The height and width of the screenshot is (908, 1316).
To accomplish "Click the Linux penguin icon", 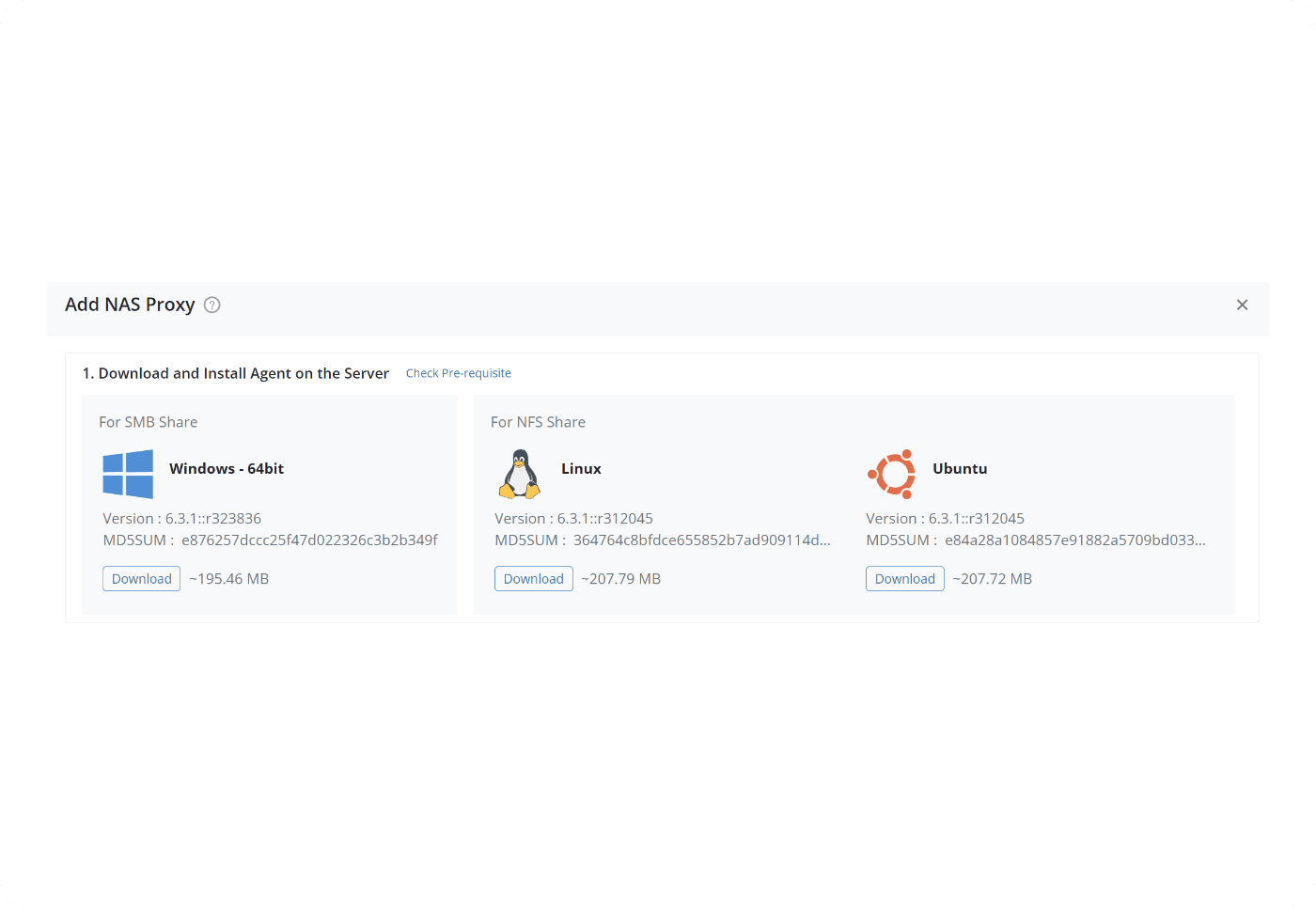I will 520,474.
